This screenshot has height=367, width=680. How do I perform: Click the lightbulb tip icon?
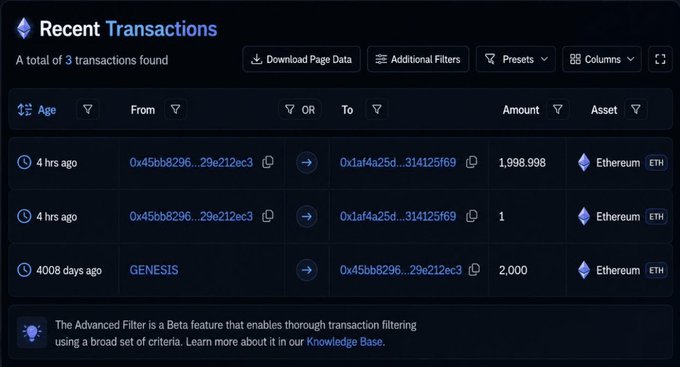click(x=32, y=333)
